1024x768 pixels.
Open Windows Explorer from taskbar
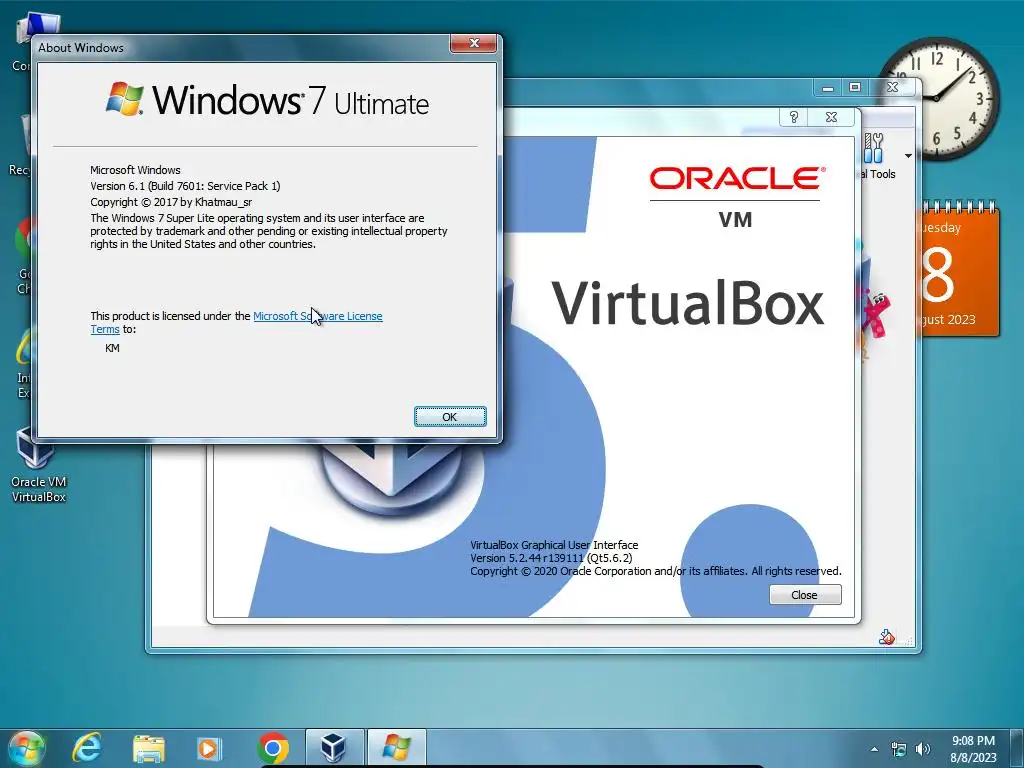click(x=148, y=748)
